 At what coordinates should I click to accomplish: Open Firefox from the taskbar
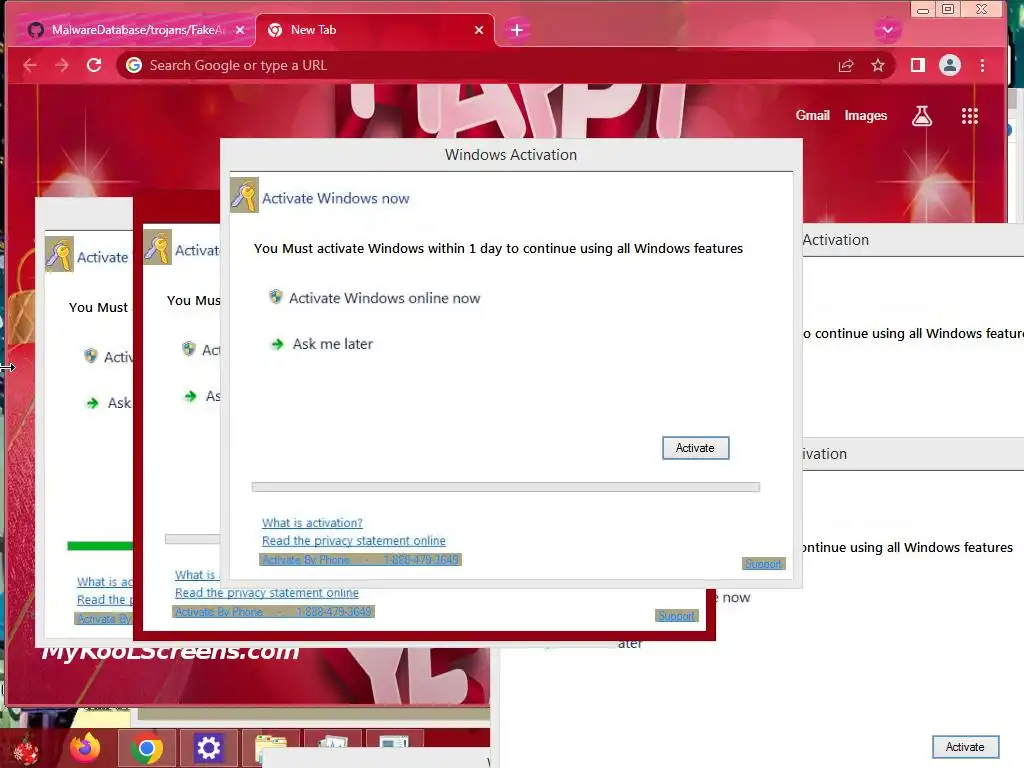pyautogui.click(x=86, y=748)
